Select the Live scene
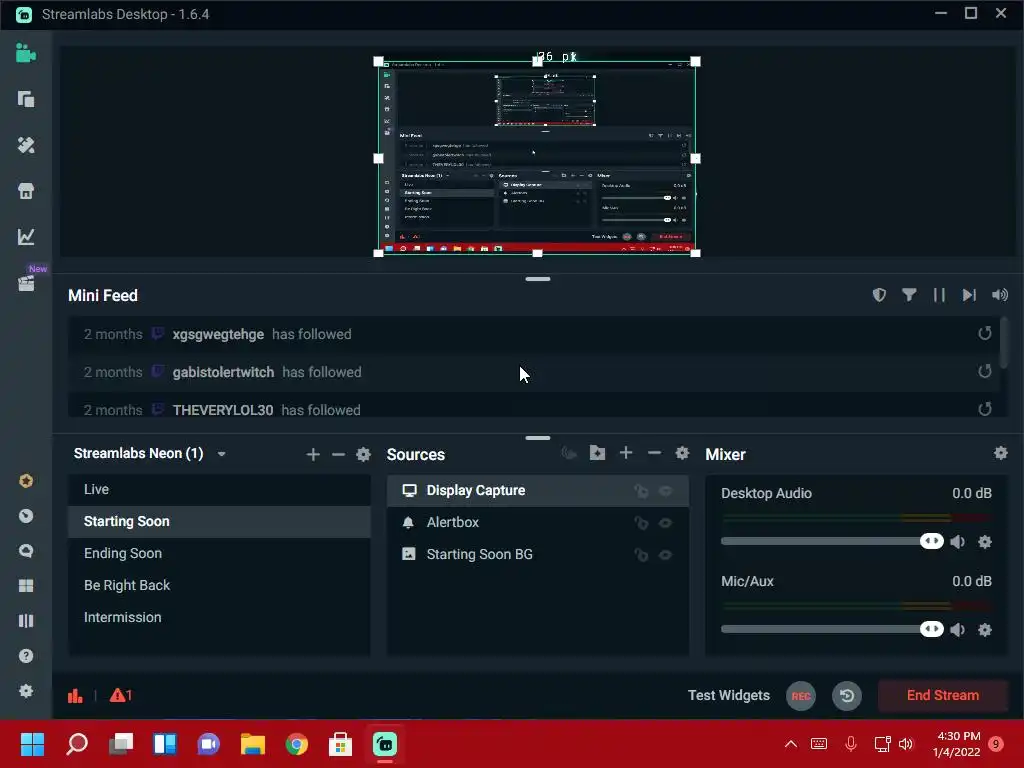 tap(219, 490)
